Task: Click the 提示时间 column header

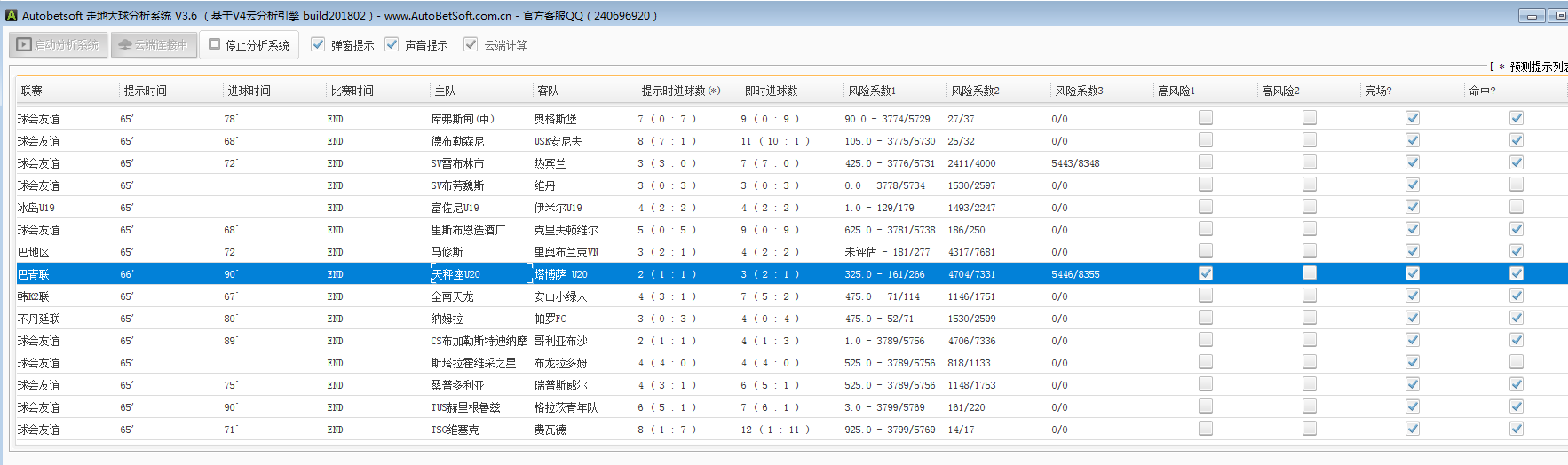Action: click(x=146, y=91)
